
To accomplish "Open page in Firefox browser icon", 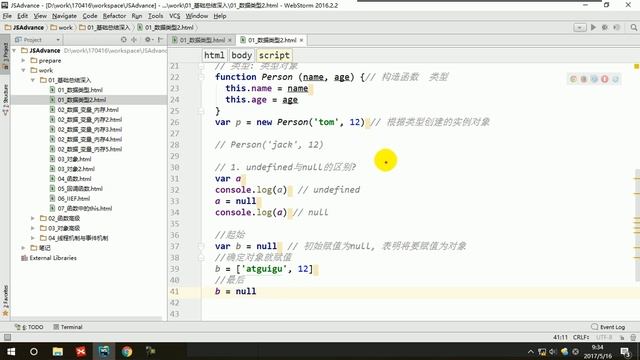I will [x=584, y=79].
